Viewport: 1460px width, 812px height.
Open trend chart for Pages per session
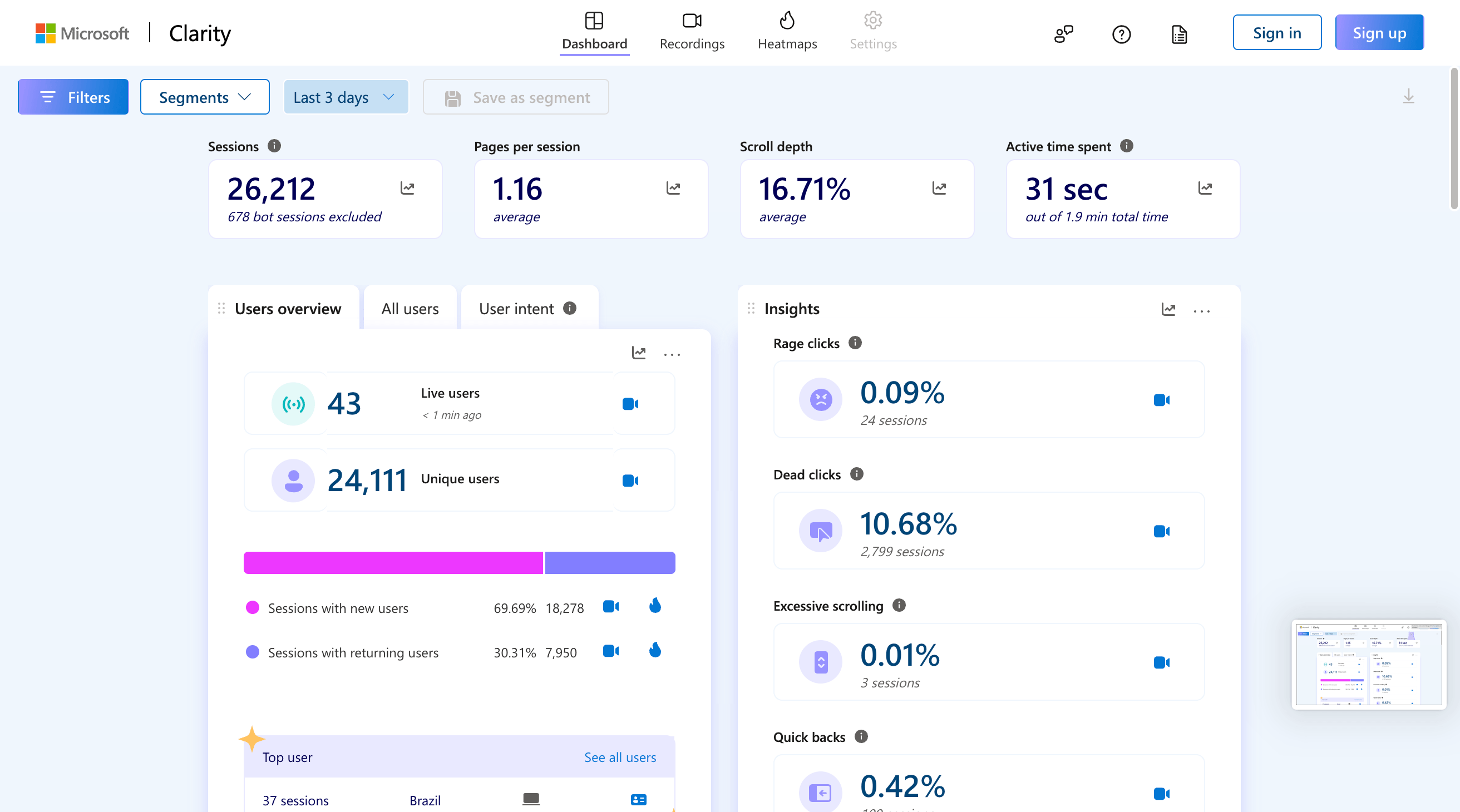673,188
